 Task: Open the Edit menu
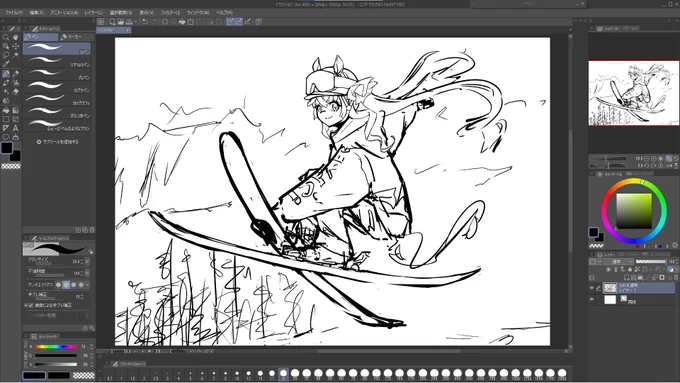(x=37, y=13)
